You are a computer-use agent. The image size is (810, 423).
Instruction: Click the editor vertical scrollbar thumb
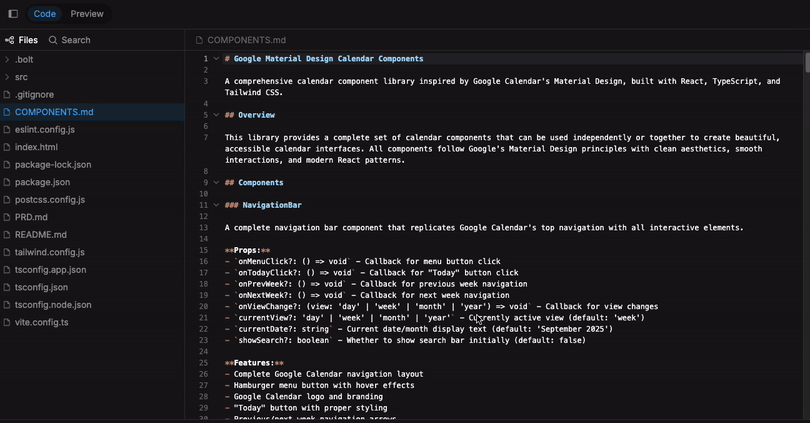tap(807, 62)
